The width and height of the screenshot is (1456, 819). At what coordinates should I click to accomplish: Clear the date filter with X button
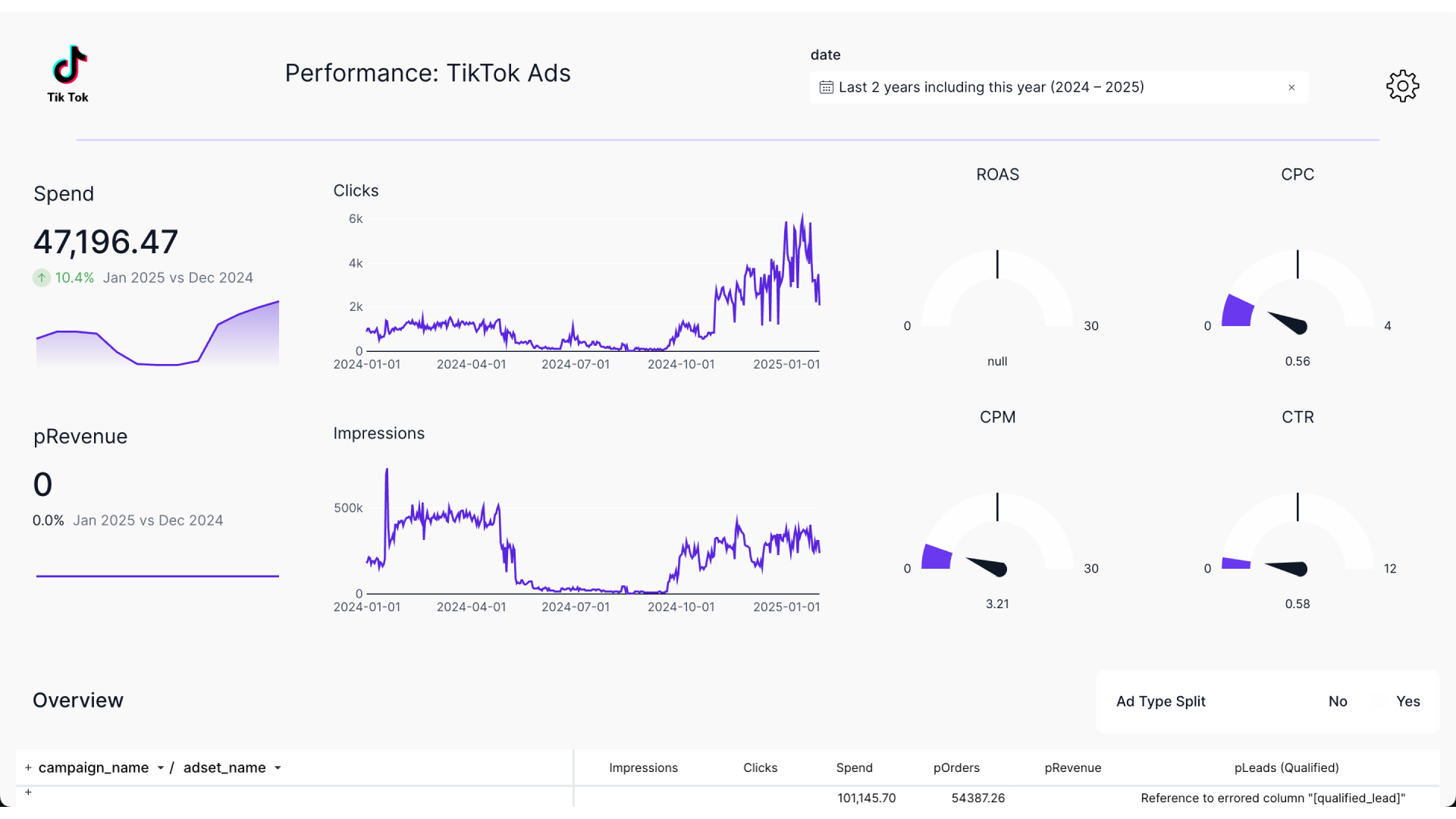[1291, 87]
